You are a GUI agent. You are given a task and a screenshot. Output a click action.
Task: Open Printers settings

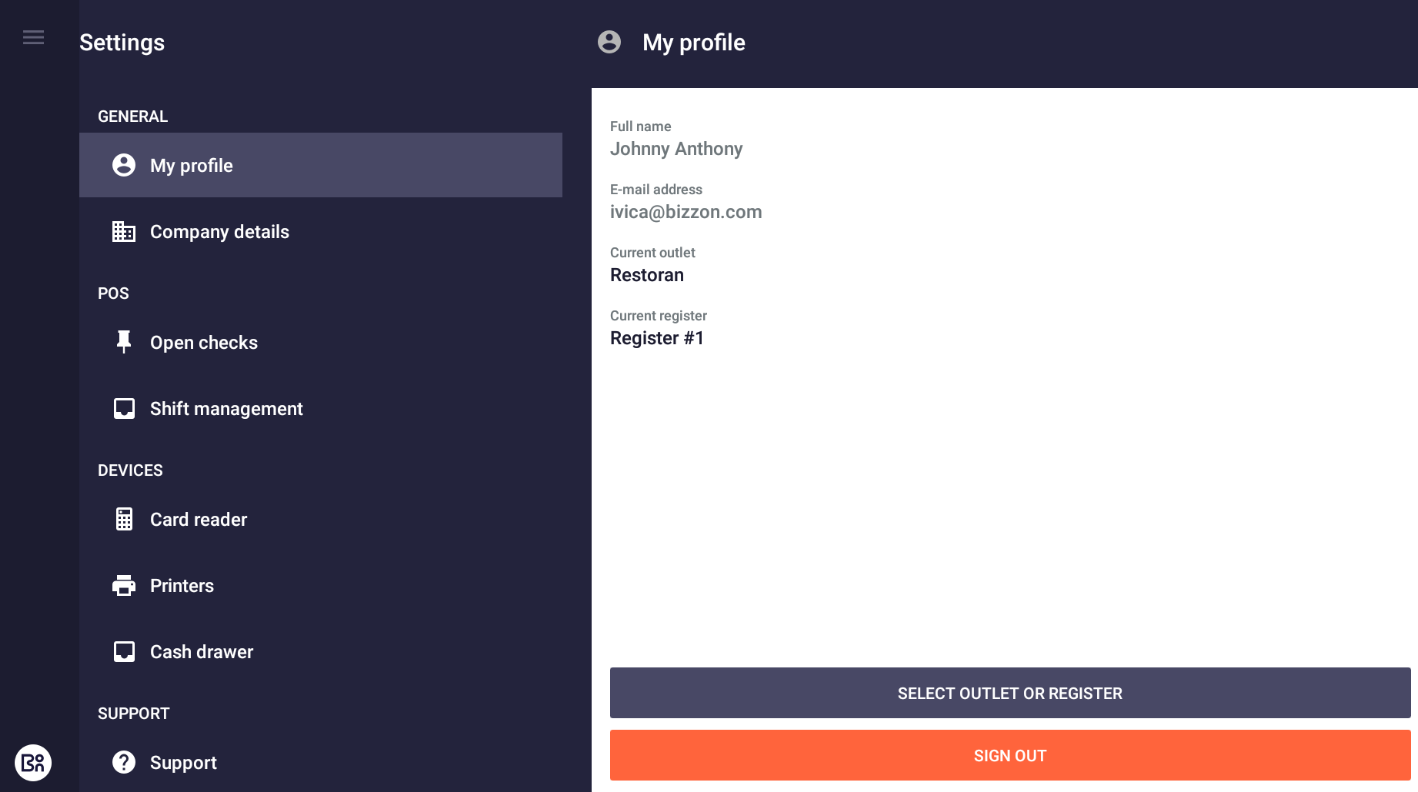click(320, 586)
